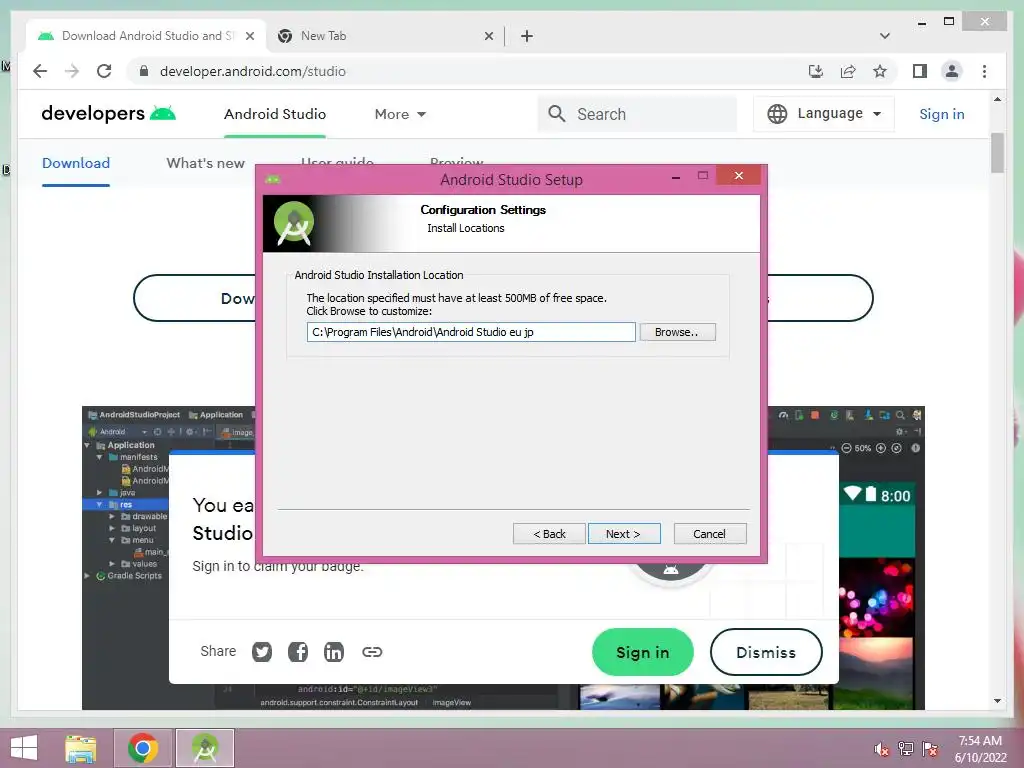Click the page vertical scrollbar thumb
Viewport: 1024px width, 768px height.
[x=997, y=152]
